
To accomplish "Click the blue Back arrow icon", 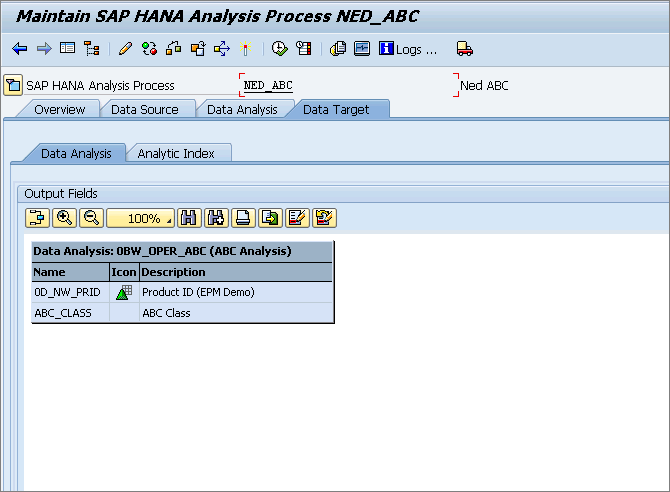I will coord(20,49).
